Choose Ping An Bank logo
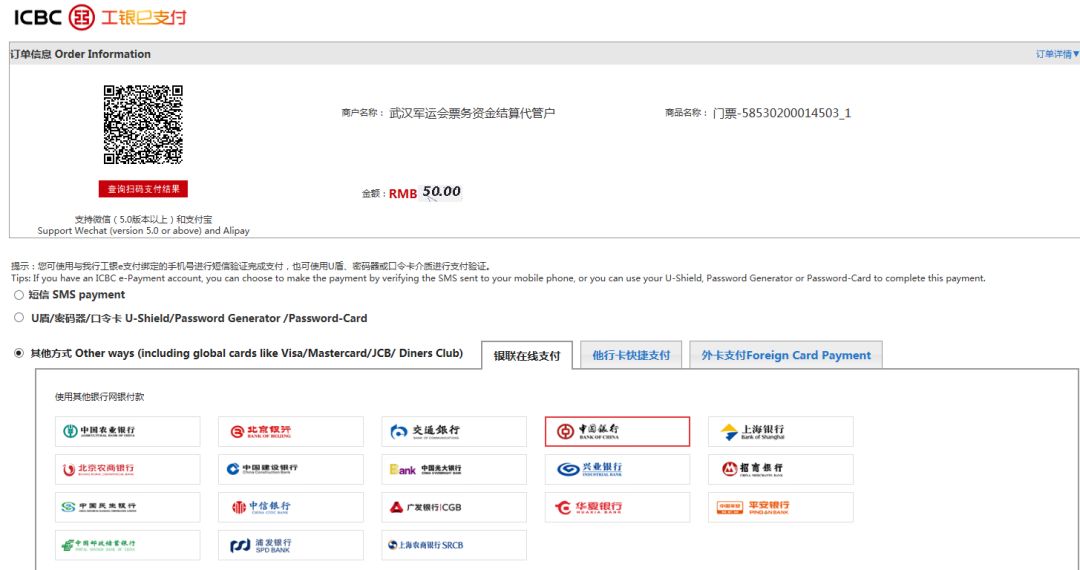1080x570 pixels. pyautogui.click(x=780, y=507)
